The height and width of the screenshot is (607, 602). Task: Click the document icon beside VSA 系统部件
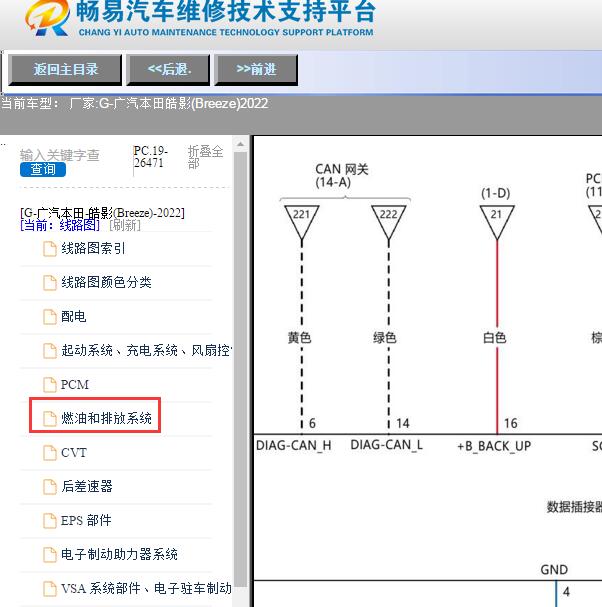(50, 589)
